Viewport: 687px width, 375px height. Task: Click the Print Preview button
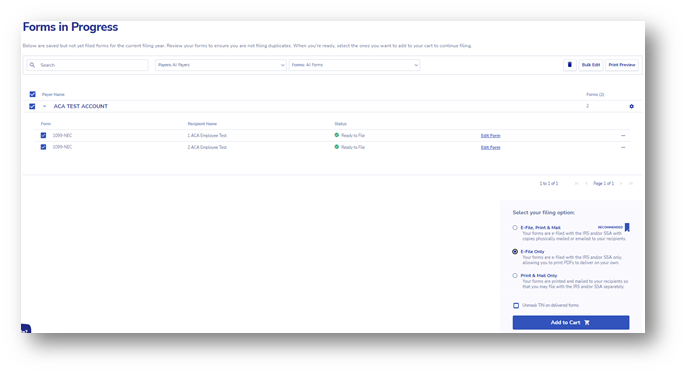(622, 65)
